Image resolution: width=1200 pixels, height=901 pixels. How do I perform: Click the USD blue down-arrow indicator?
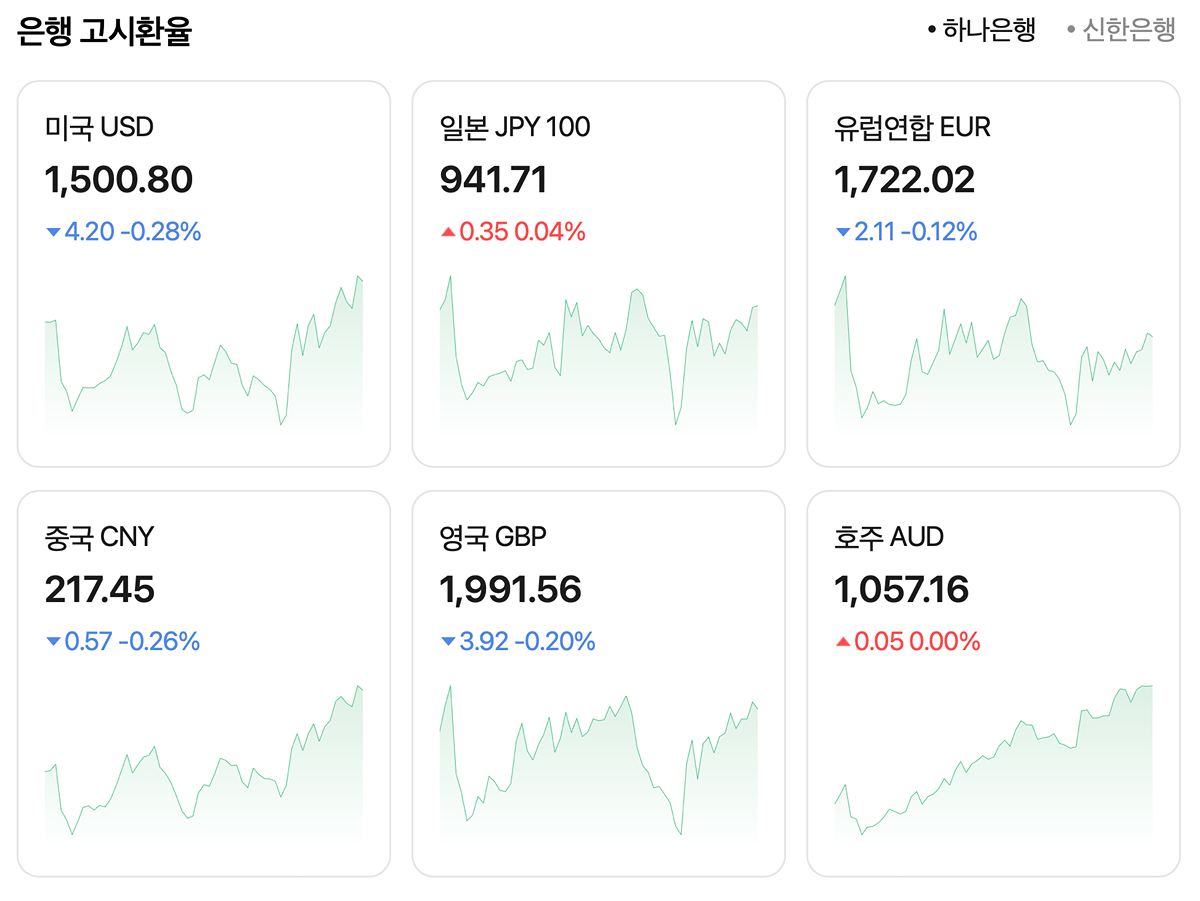point(53,233)
